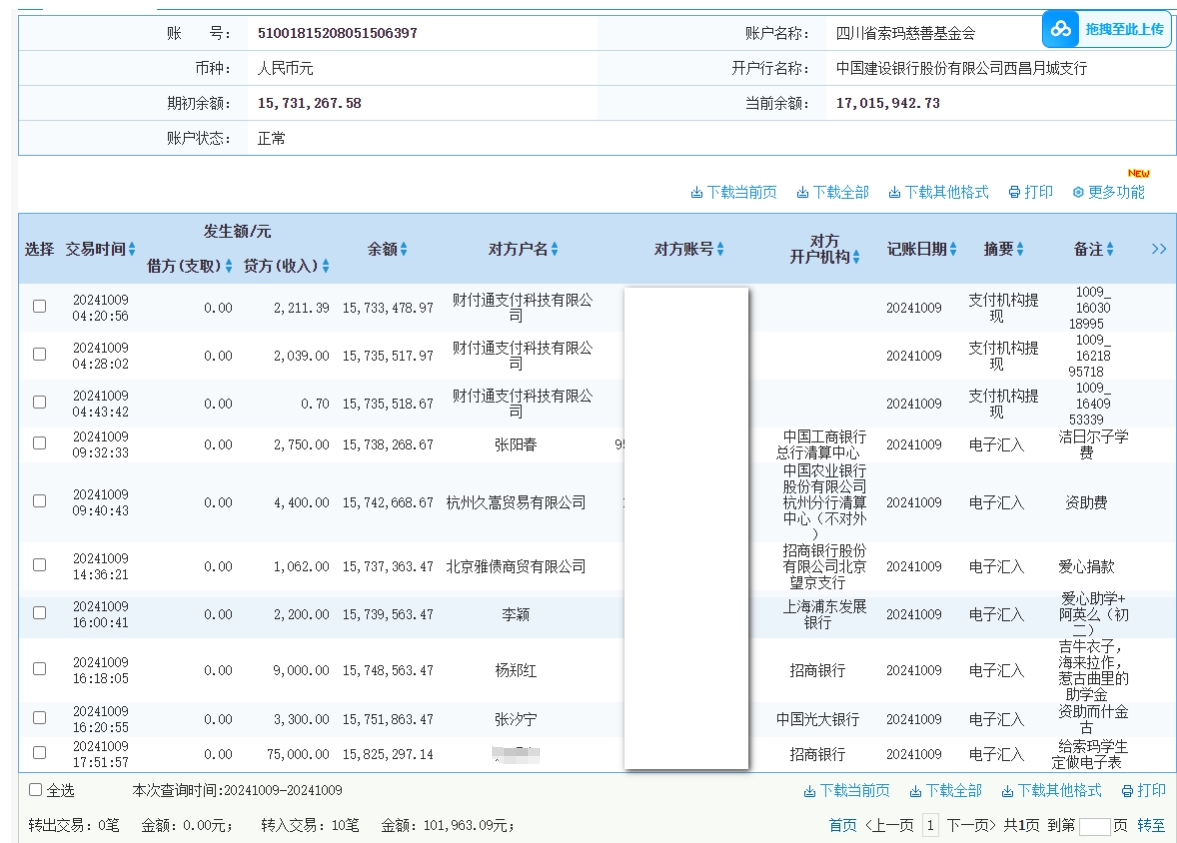Click the 75,000.00 credit amount cell

click(298, 754)
